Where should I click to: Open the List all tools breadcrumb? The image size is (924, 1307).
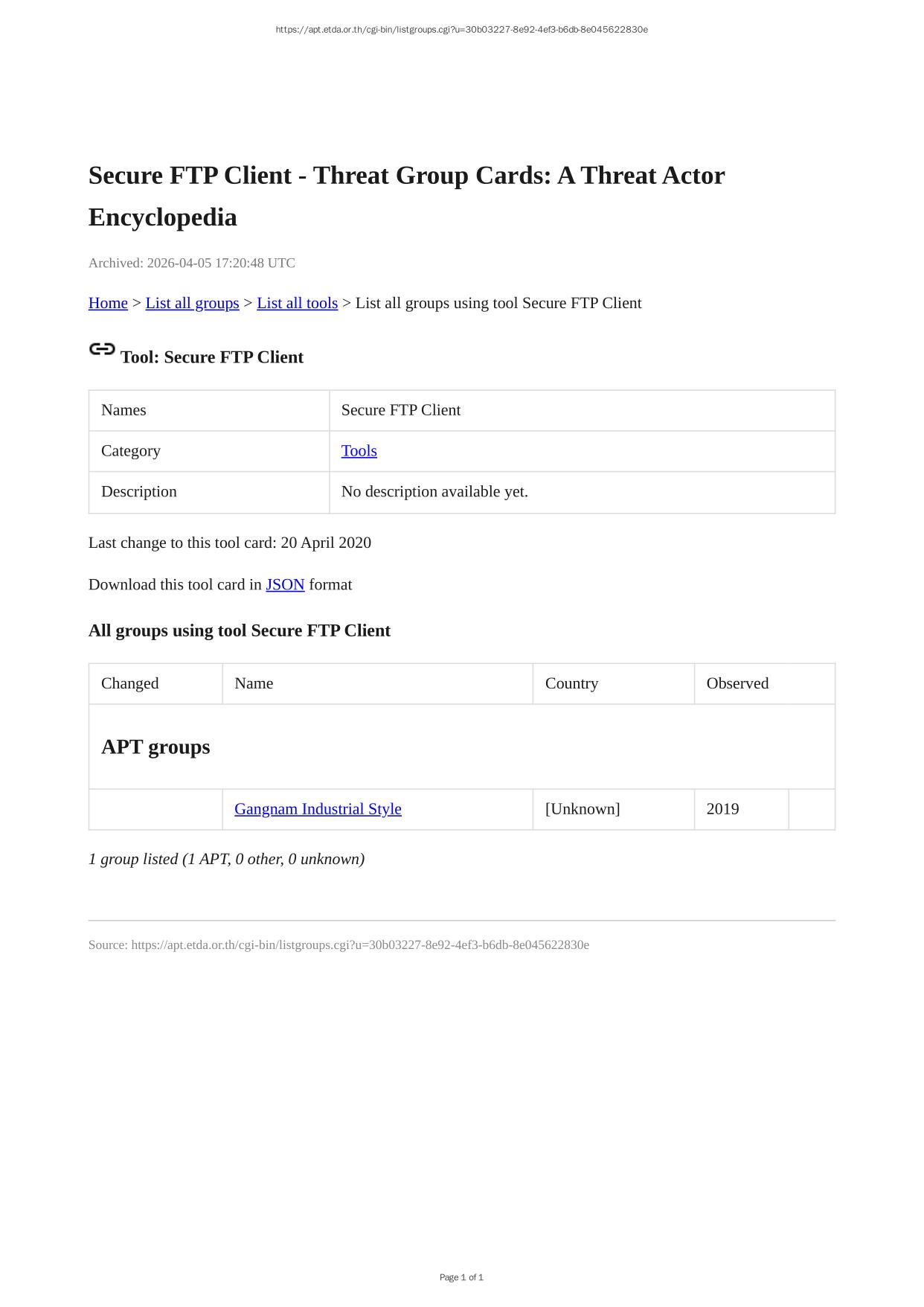click(297, 303)
